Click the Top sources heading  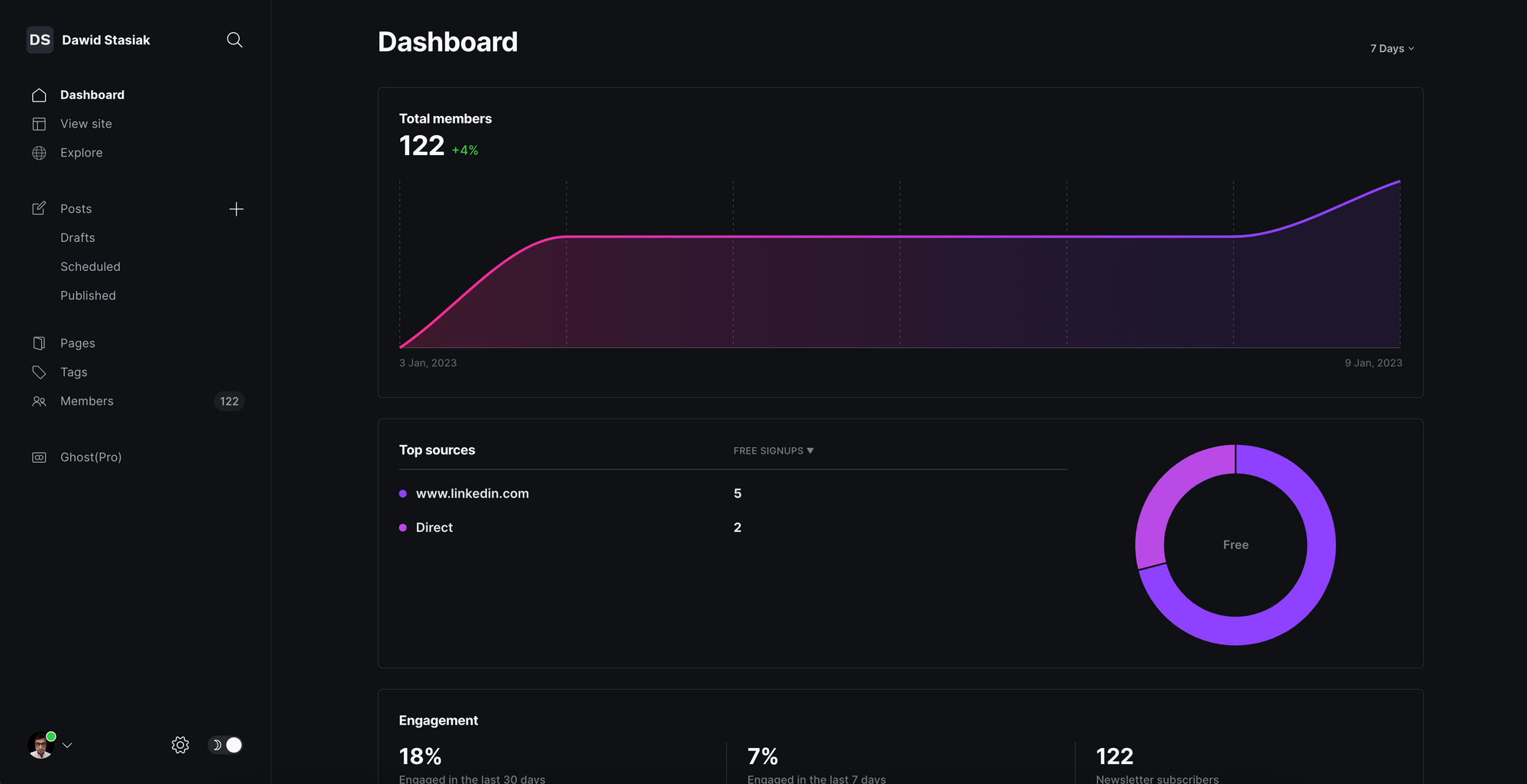click(x=437, y=450)
